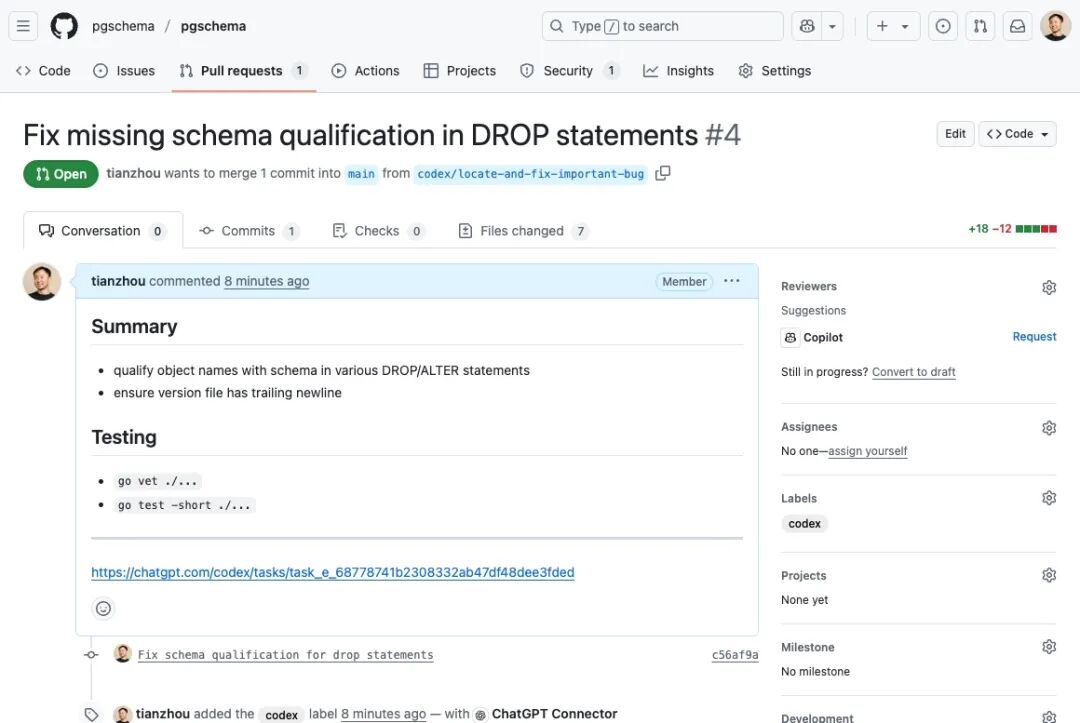Go to GitHub home via Octocat logo
Viewport: 1080px width, 723px height.
(64, 26)
